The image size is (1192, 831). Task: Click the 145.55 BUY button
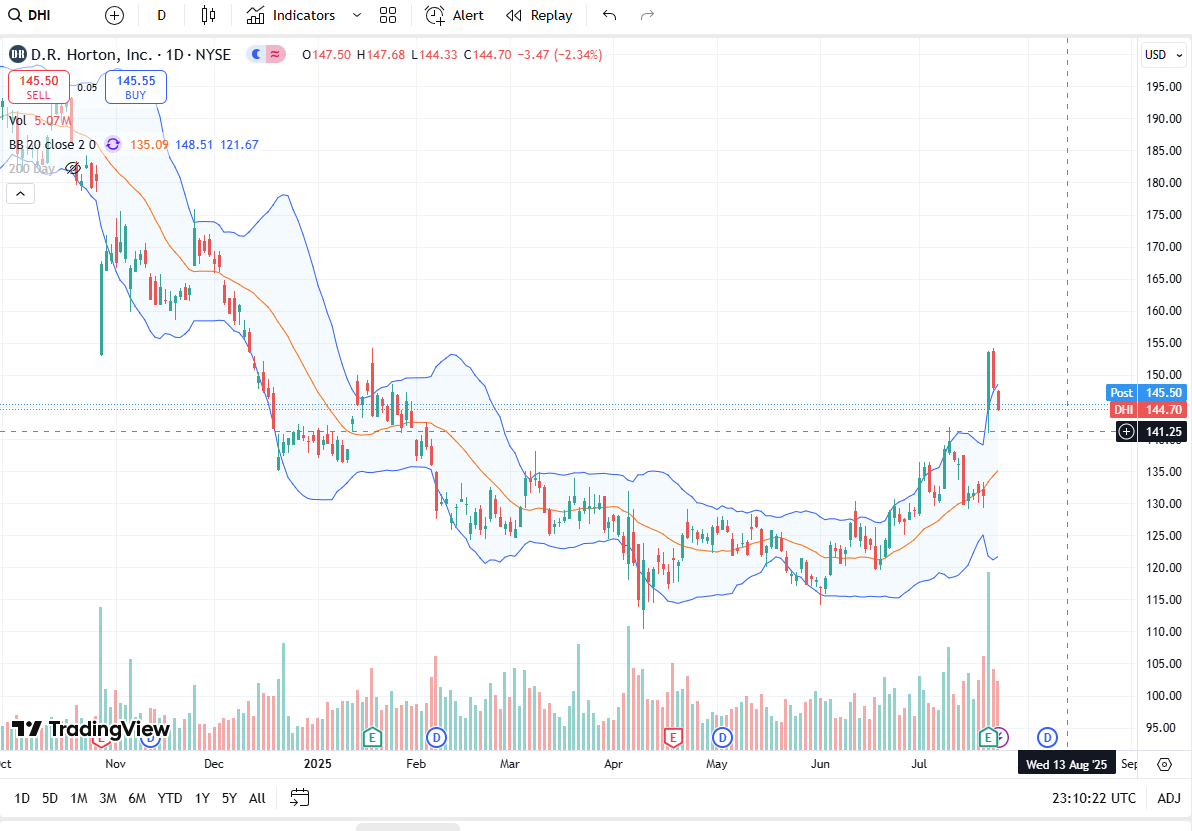coord(135,87)
